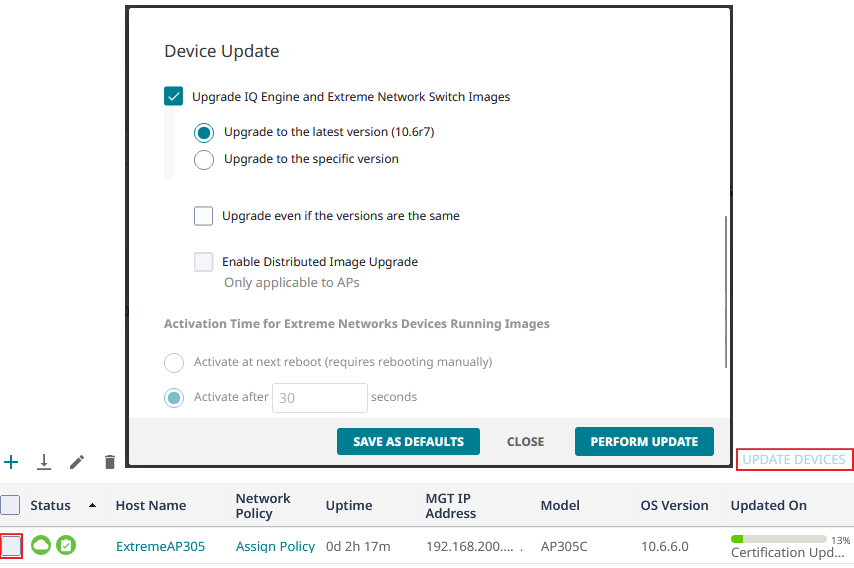The width and height of the screenshot is (854, 568).
Task: Click PERFORM UPDATE button
Action: pyautogui.click(x=644, y=441)
